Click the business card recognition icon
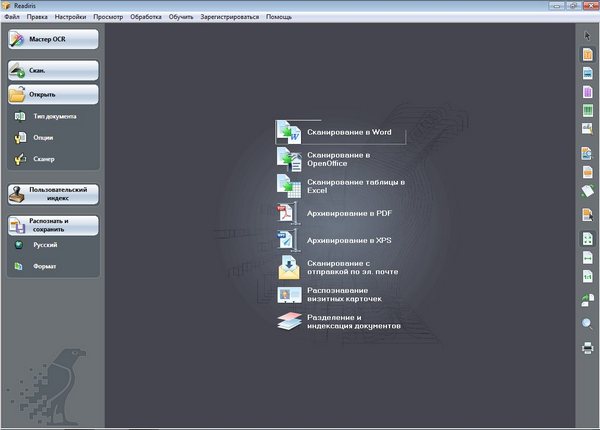 288,294
